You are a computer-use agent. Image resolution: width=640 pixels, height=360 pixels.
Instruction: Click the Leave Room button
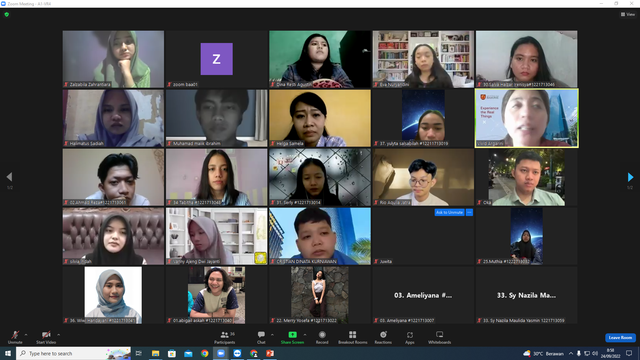pyautogui.click(x=620, y=338)
